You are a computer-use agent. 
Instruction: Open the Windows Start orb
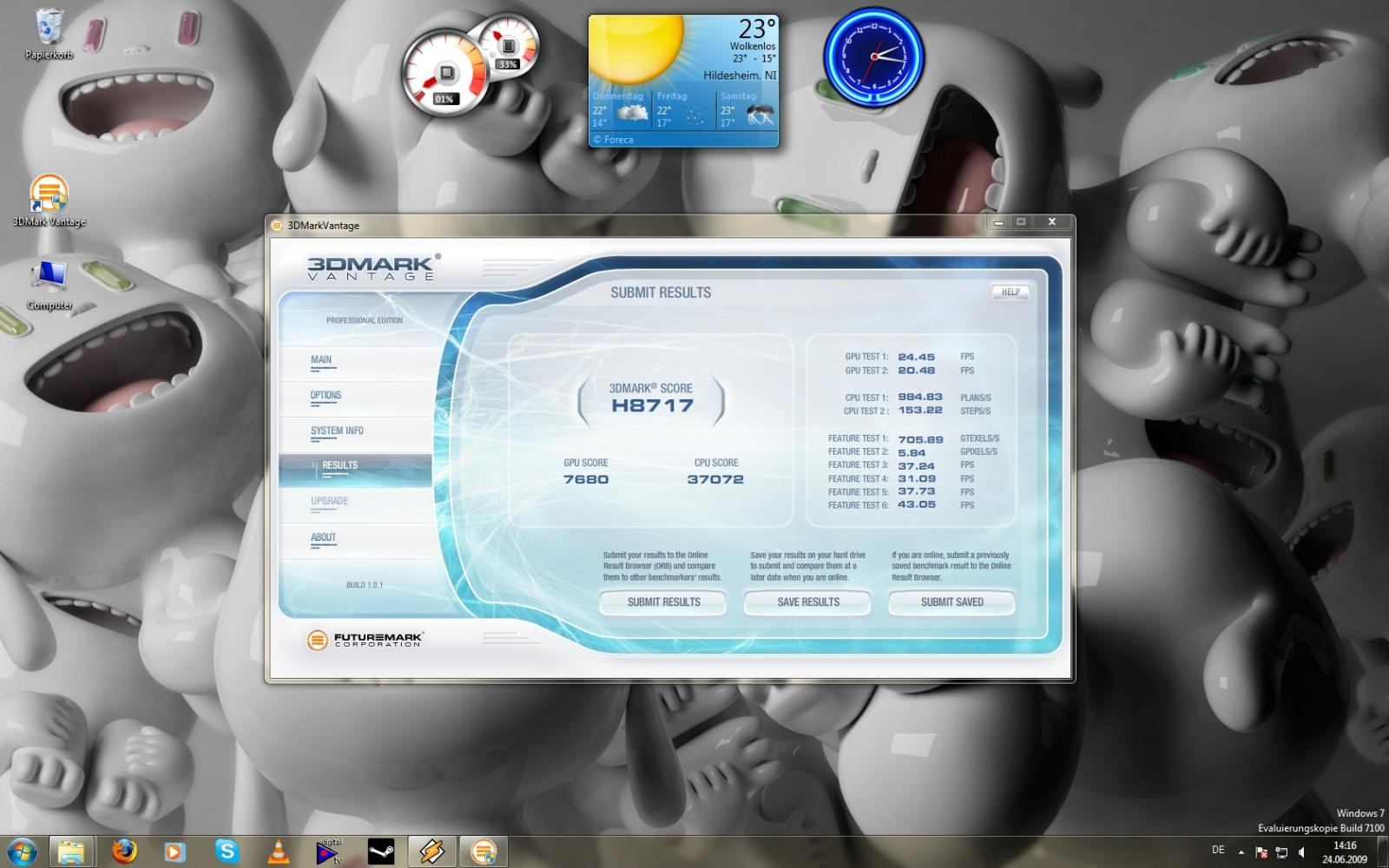pos(21,852)
